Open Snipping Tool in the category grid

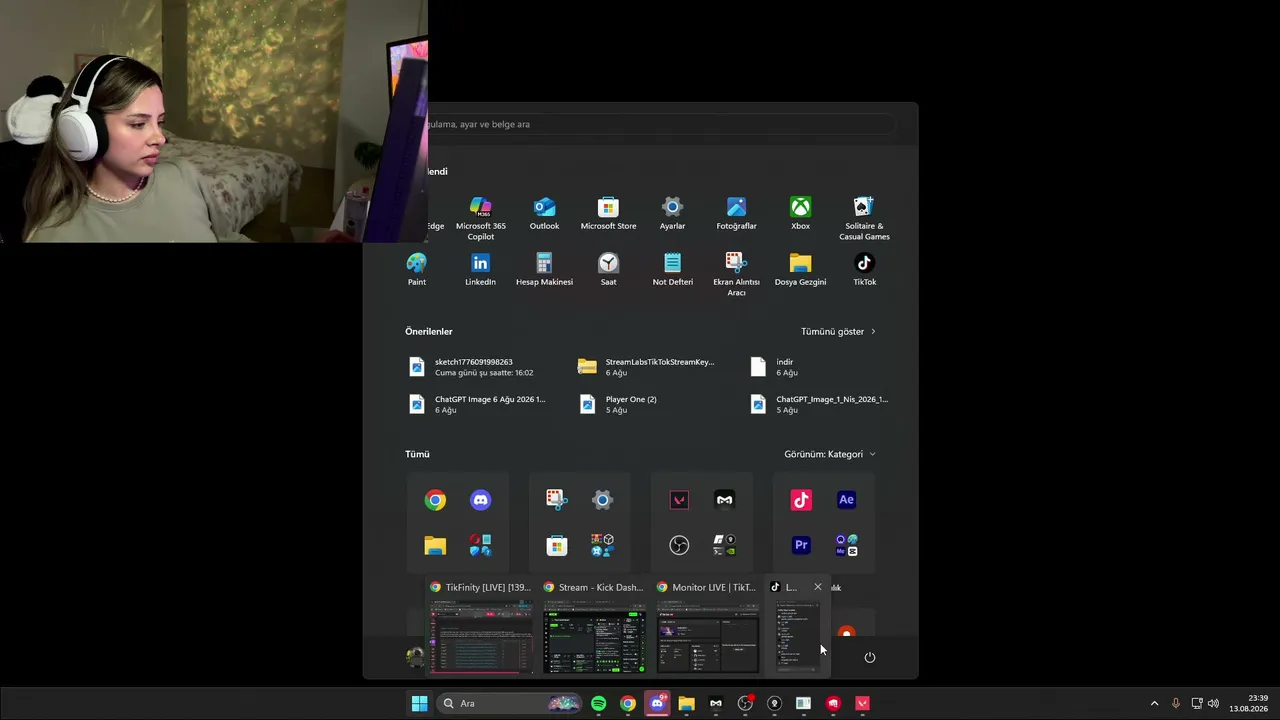557,500
